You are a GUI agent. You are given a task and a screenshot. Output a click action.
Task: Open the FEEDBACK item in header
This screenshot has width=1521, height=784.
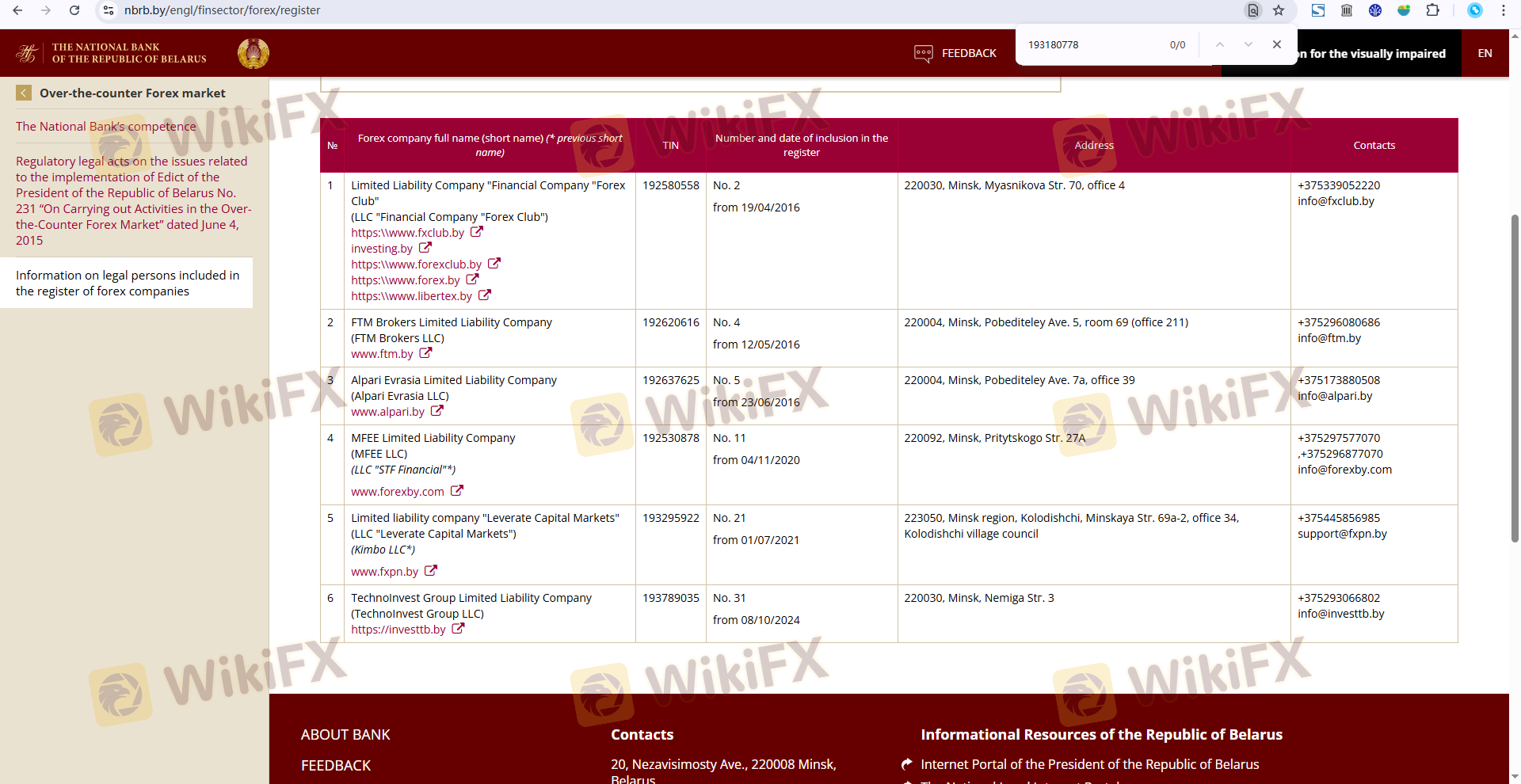pos(955,53)
